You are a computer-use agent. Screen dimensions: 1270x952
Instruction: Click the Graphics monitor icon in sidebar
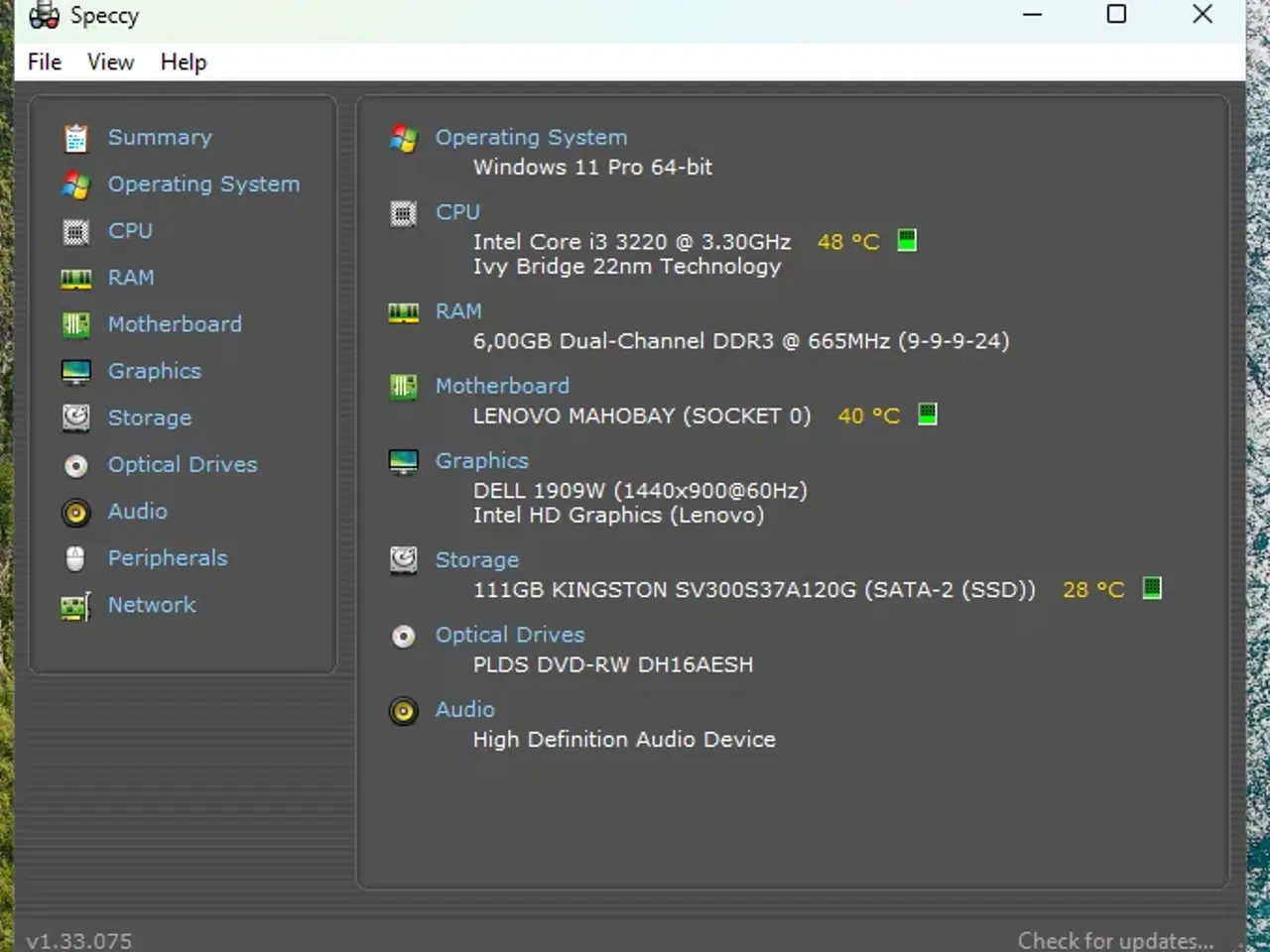click(x=76, y=372)
